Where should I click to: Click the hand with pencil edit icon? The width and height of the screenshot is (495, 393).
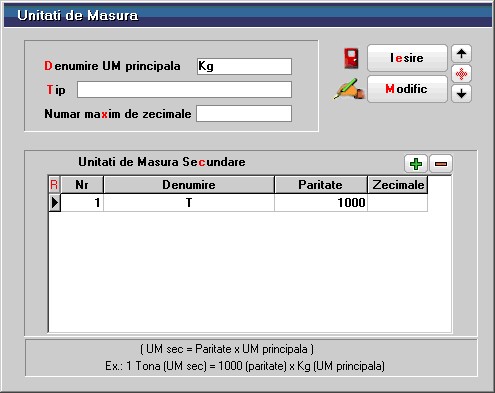click(x=349, y=89)
